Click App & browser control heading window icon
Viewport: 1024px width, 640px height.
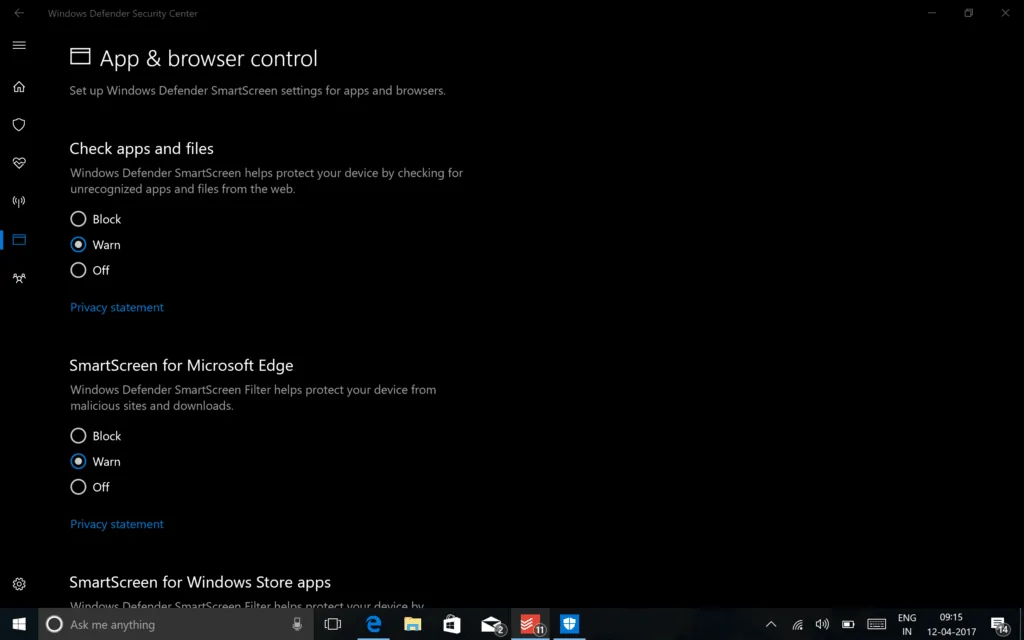(x=80, y=57)
